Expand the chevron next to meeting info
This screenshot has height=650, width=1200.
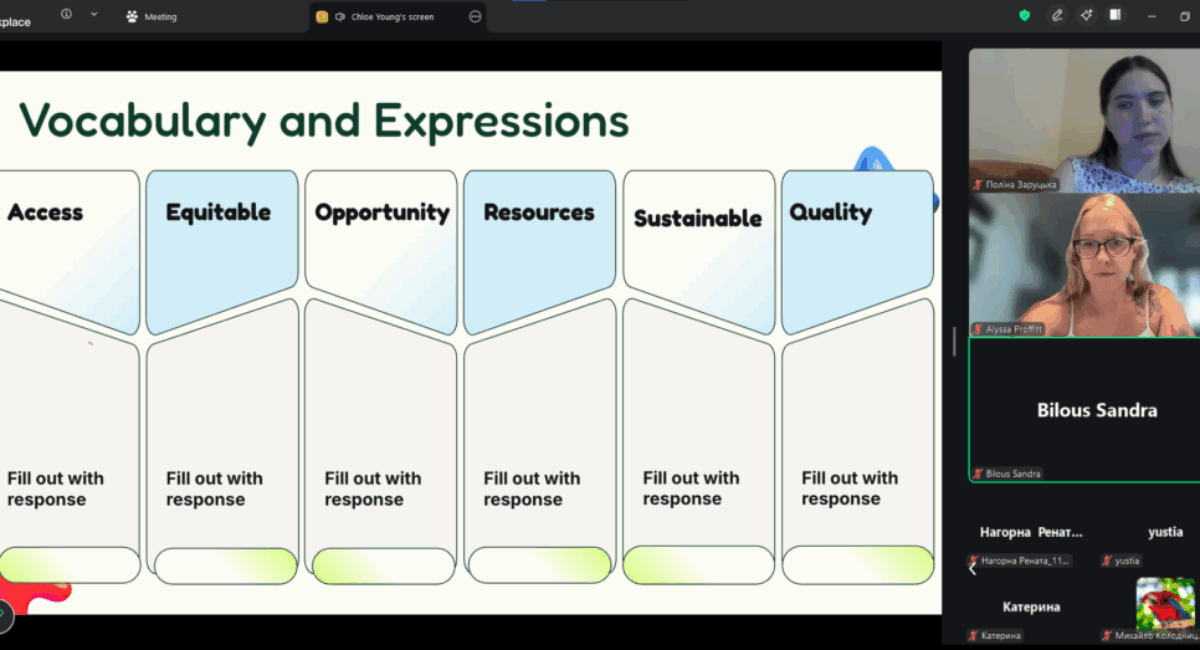click(x=94, y=14)
